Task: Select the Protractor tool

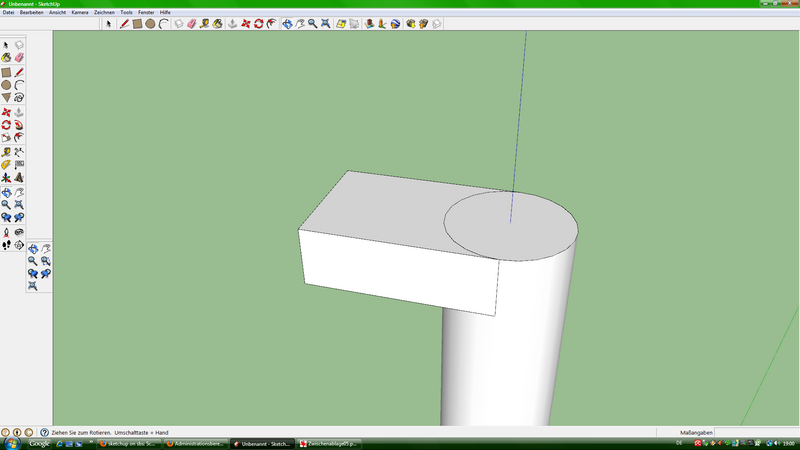Action: 7,164
